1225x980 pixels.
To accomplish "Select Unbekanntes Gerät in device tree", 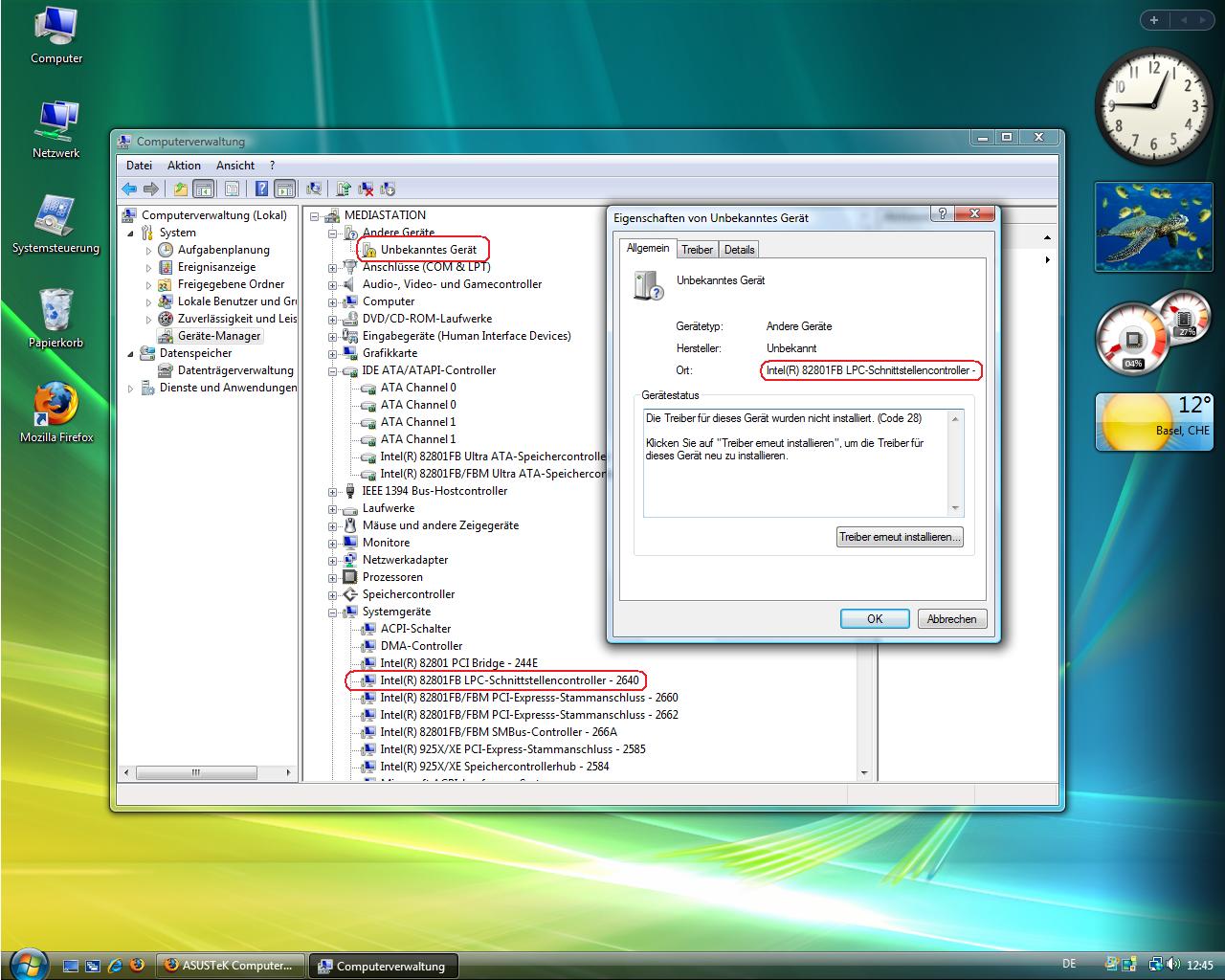I will pos(428,250).
